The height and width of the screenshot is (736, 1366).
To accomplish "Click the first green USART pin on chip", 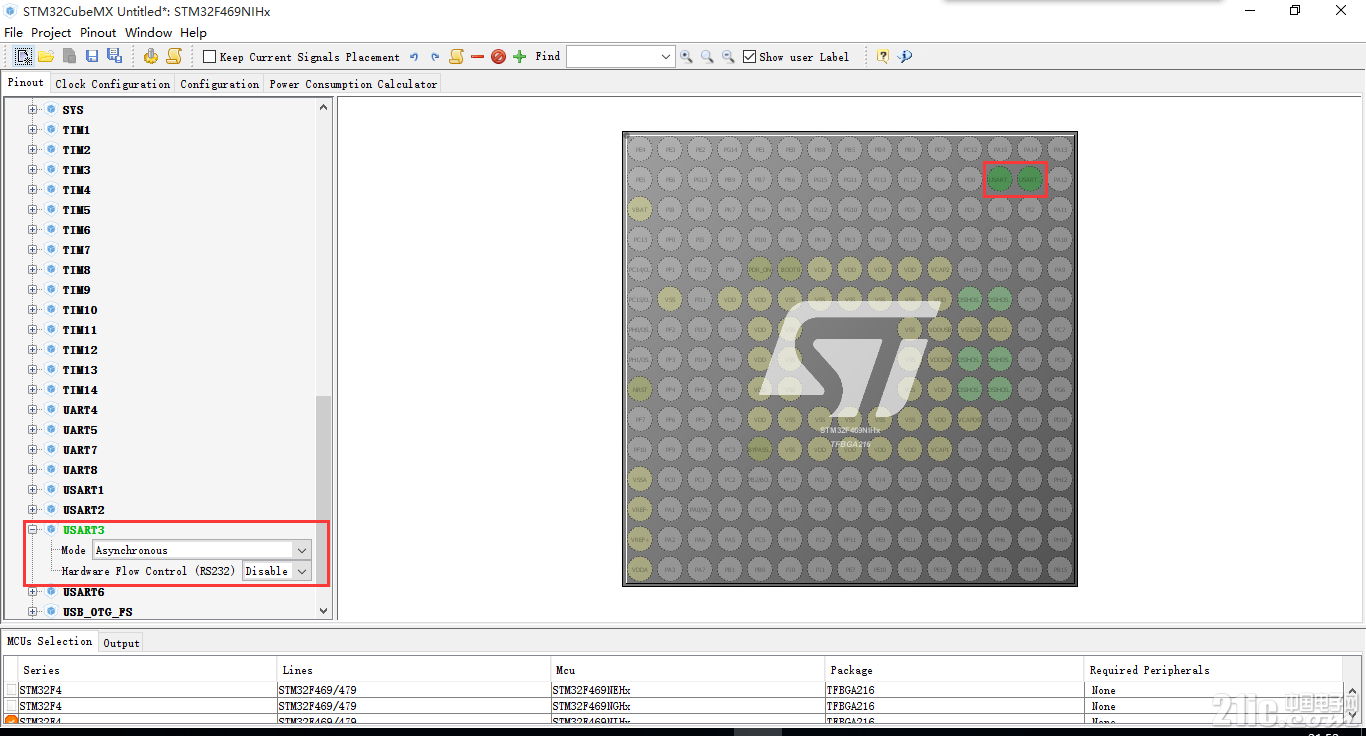I will [999, 179].
